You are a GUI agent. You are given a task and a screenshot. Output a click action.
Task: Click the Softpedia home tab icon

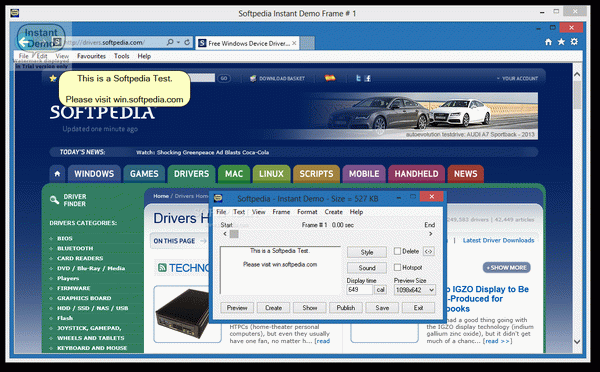tap(57, 174)
